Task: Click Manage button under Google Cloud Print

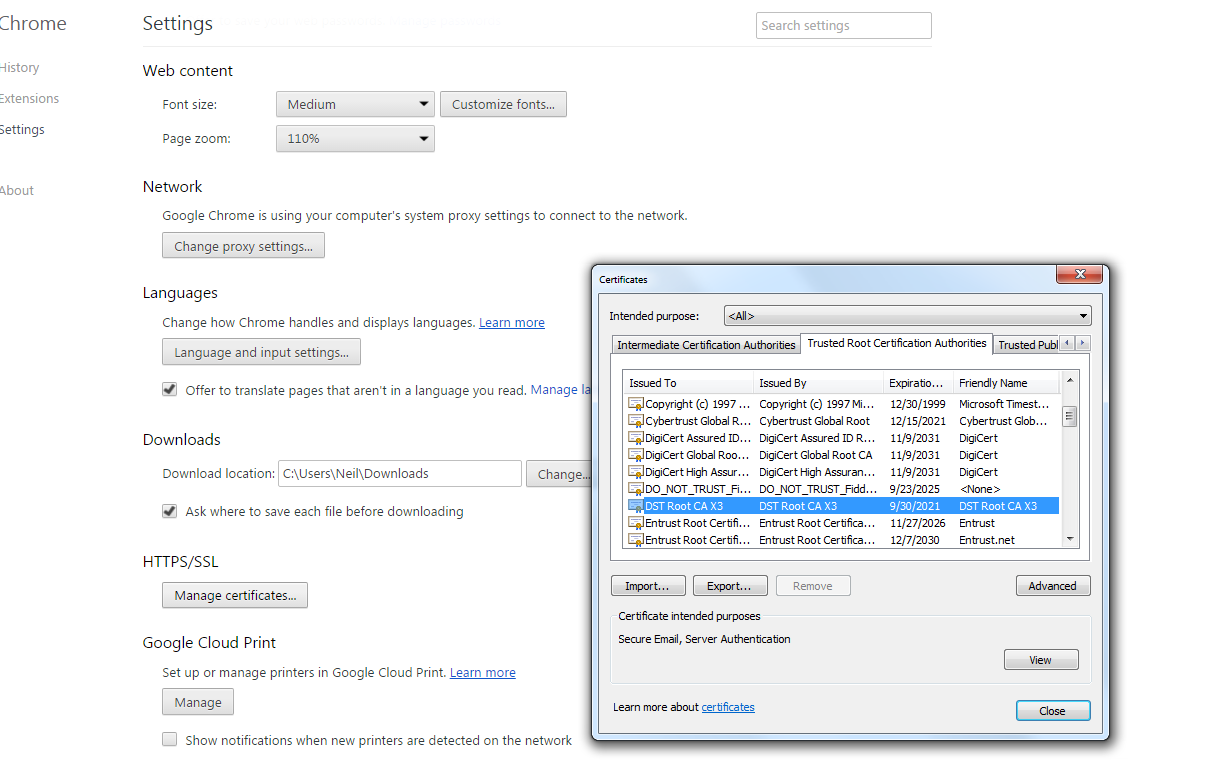Action: coord(198,702)
